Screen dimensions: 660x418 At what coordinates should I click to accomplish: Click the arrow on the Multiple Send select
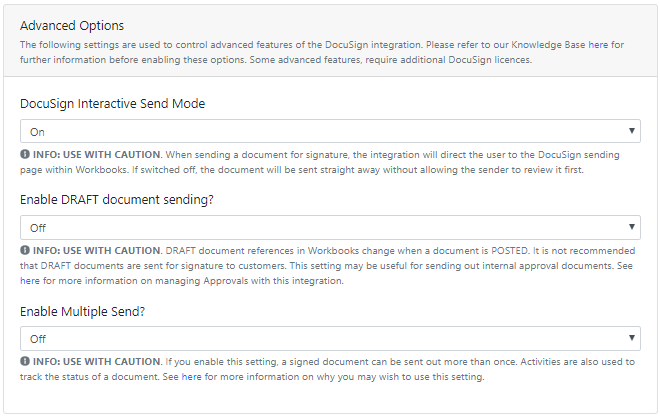(631, 338)
